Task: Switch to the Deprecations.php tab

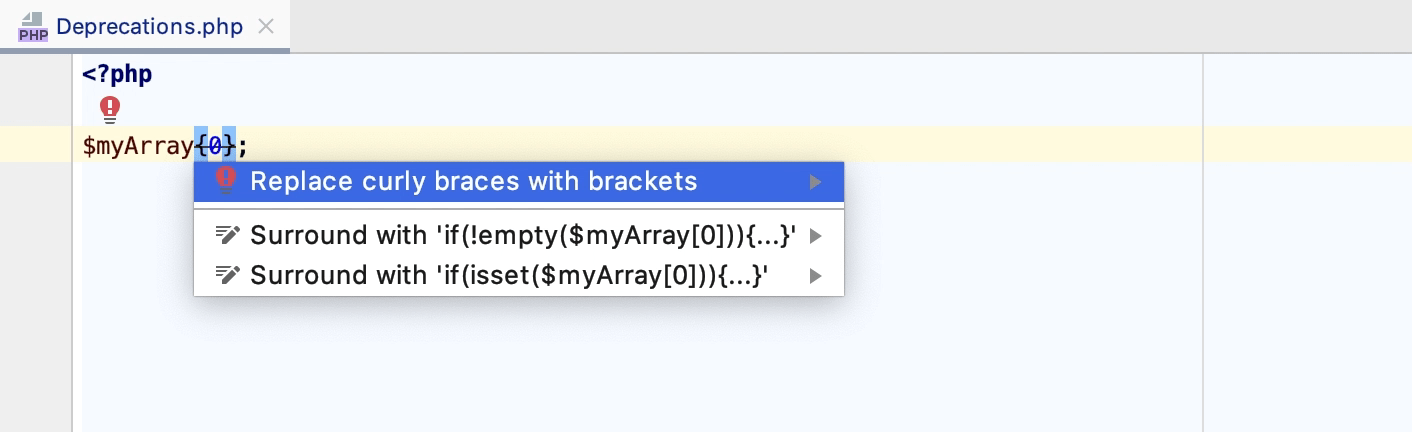Action: (x=150, y=27)
